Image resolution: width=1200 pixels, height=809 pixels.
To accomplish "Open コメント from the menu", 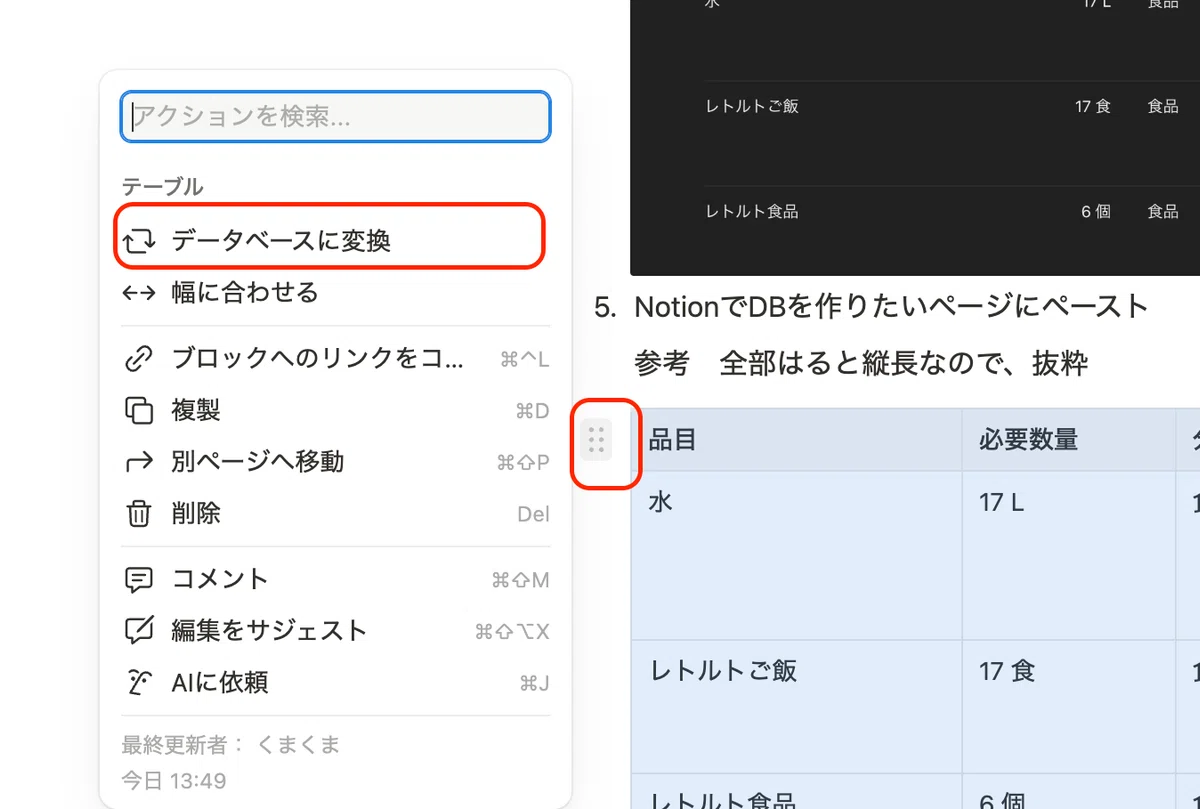I will [x=335, y=579].
